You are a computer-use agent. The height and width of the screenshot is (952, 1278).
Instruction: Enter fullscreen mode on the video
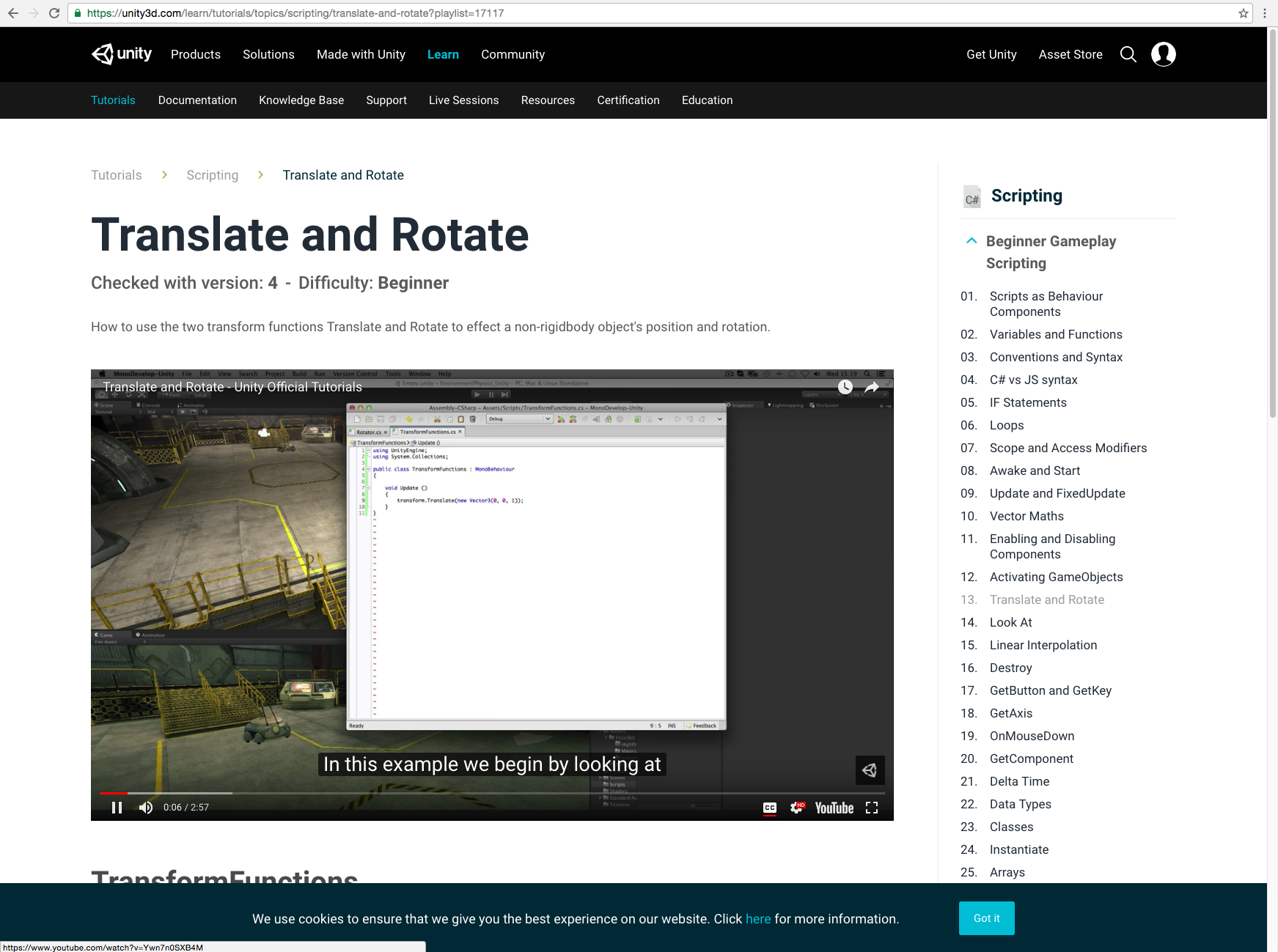(x=872, y=808)
